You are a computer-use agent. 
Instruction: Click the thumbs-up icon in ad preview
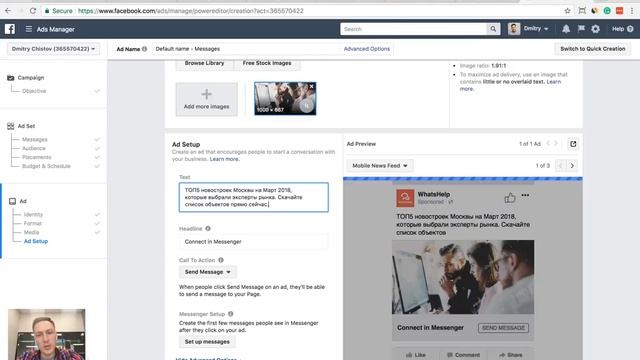(x=510, y=198)
